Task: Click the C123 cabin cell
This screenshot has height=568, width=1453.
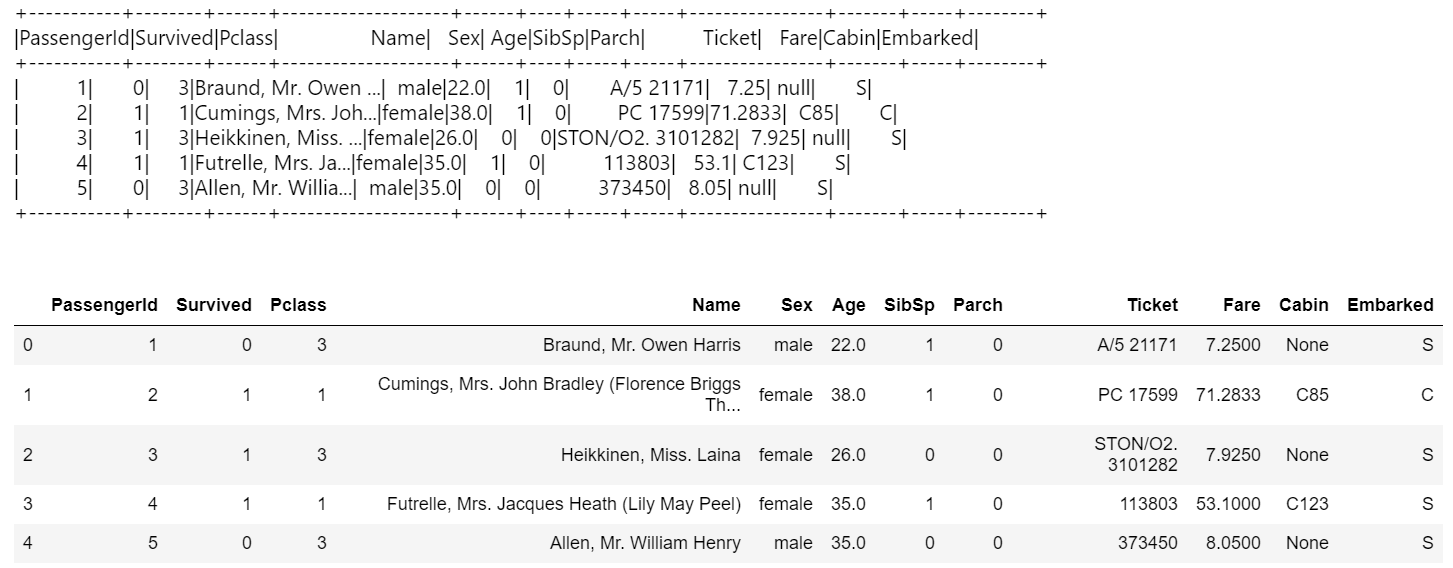Action: coord(1307,504)
